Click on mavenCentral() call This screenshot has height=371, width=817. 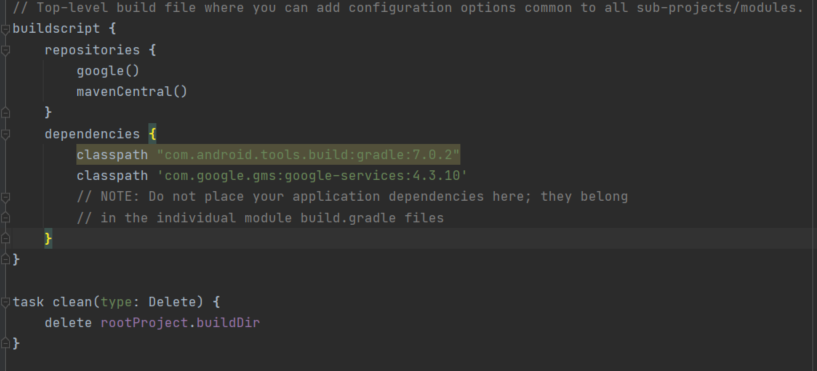[x=132, y=92]
